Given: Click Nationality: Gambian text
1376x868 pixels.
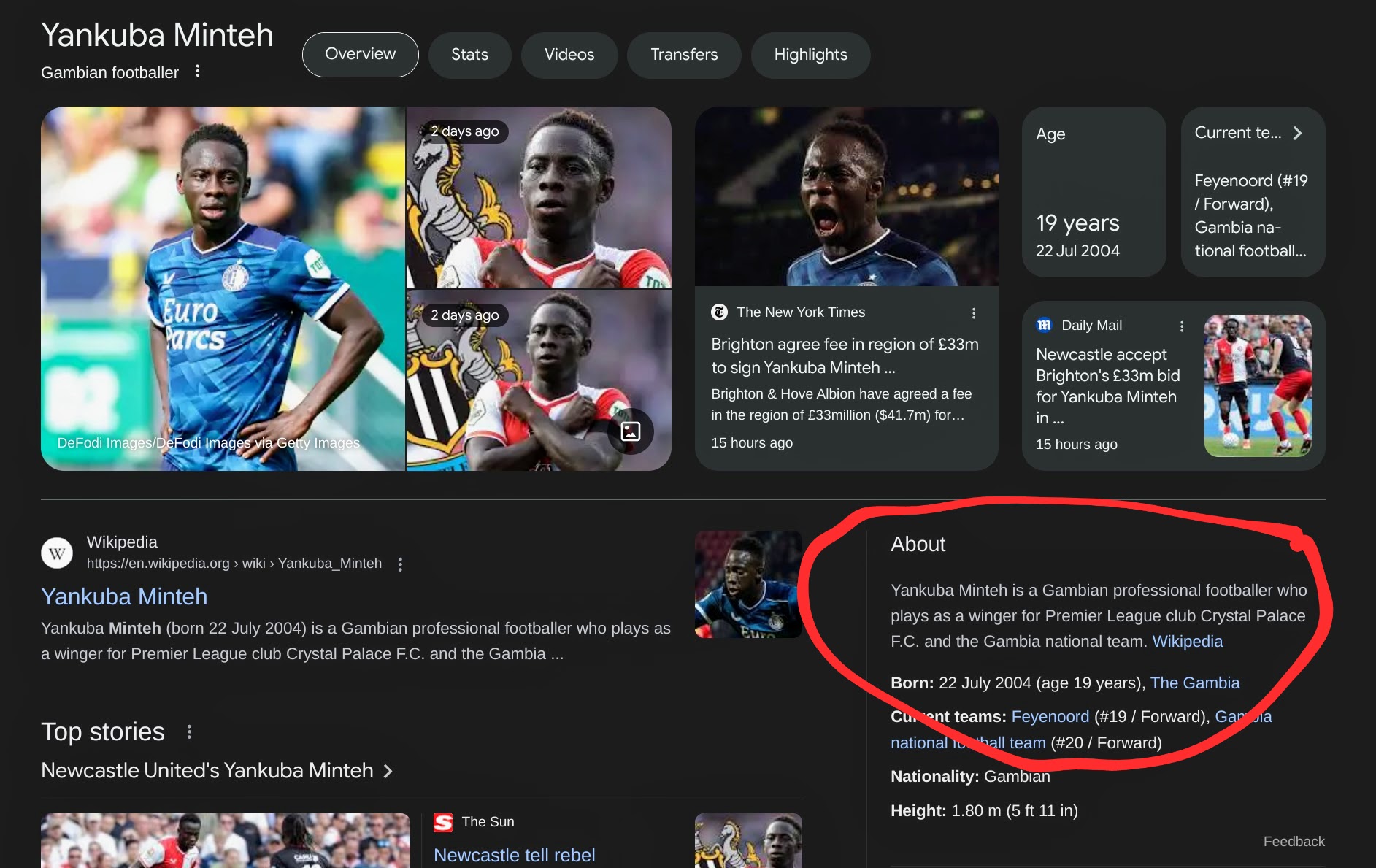Looking at the screenshot, I should point(970,776).
